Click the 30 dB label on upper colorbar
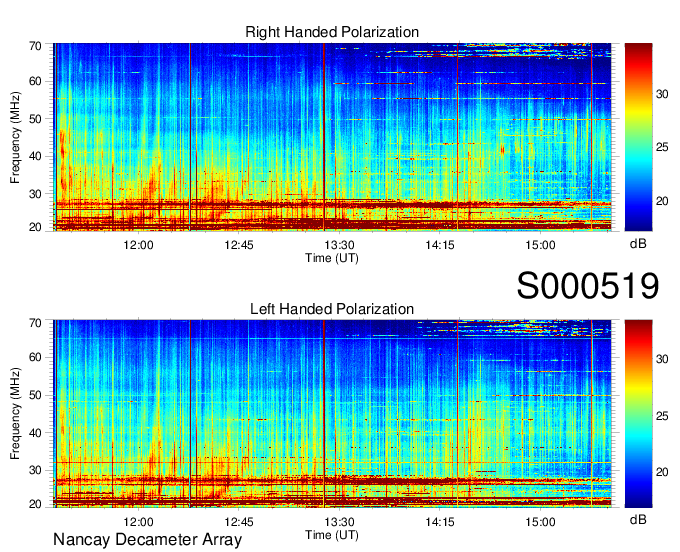The image size is (680, 552). point(662,94)
